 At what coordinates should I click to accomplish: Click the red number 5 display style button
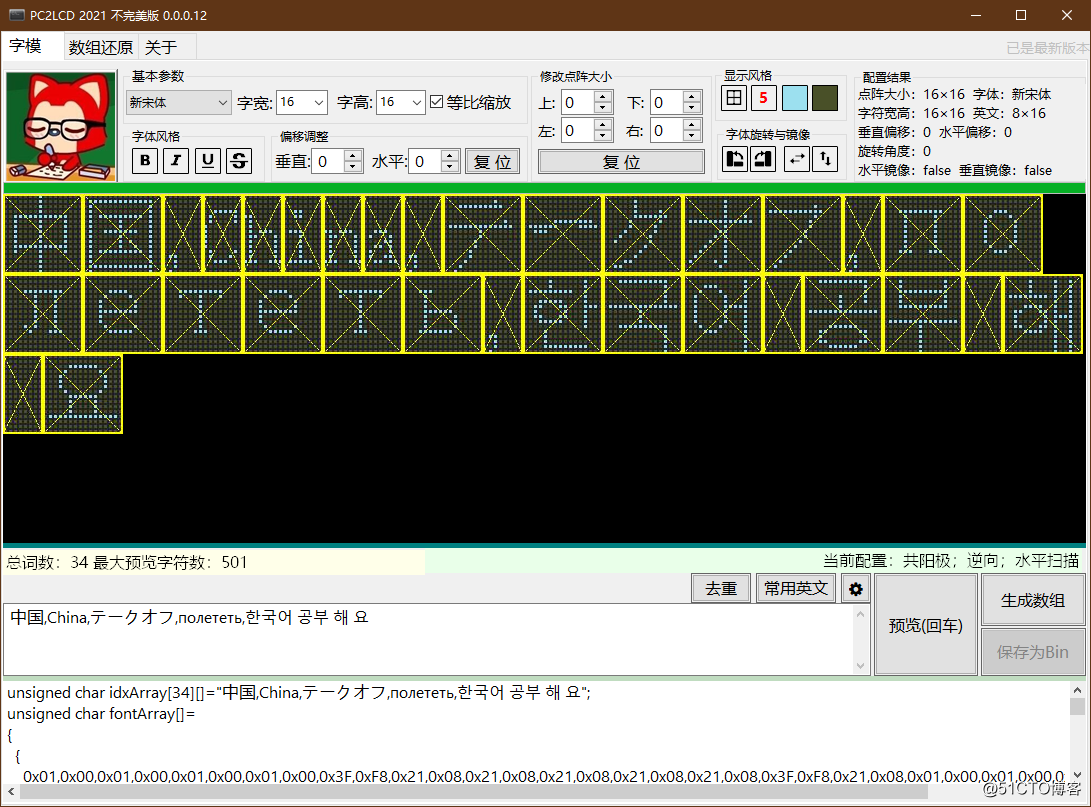point(763,98)
